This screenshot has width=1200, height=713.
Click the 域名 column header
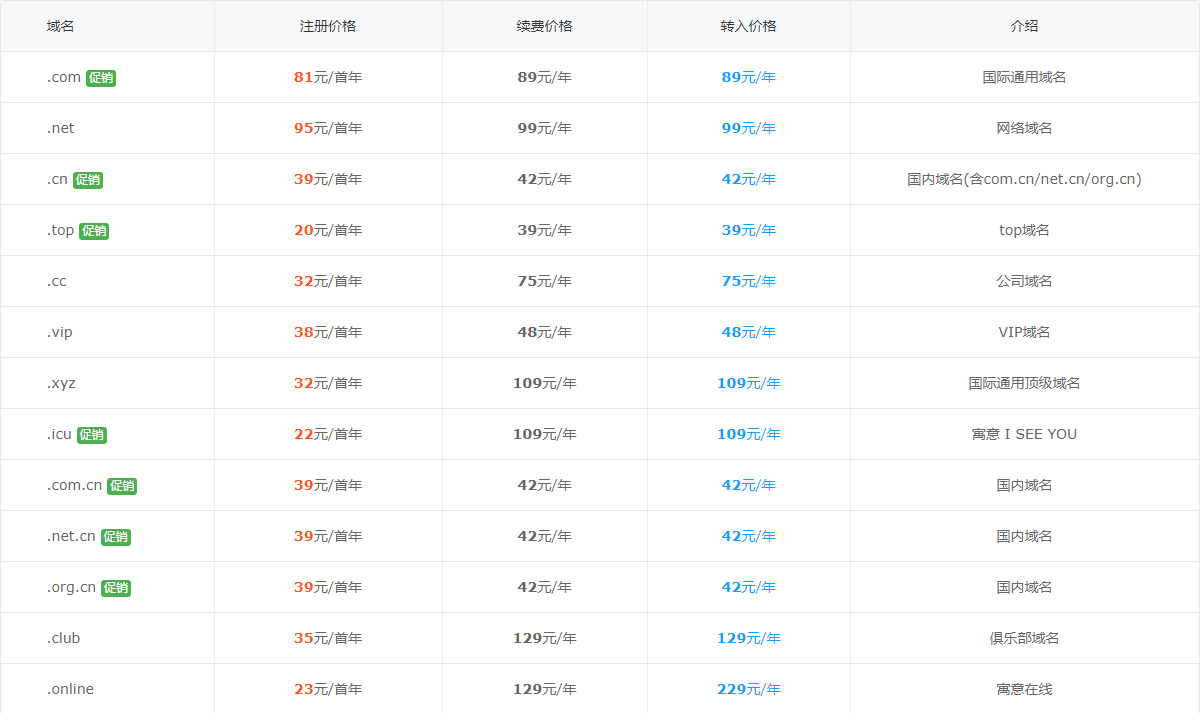click(x=61, y=26)
